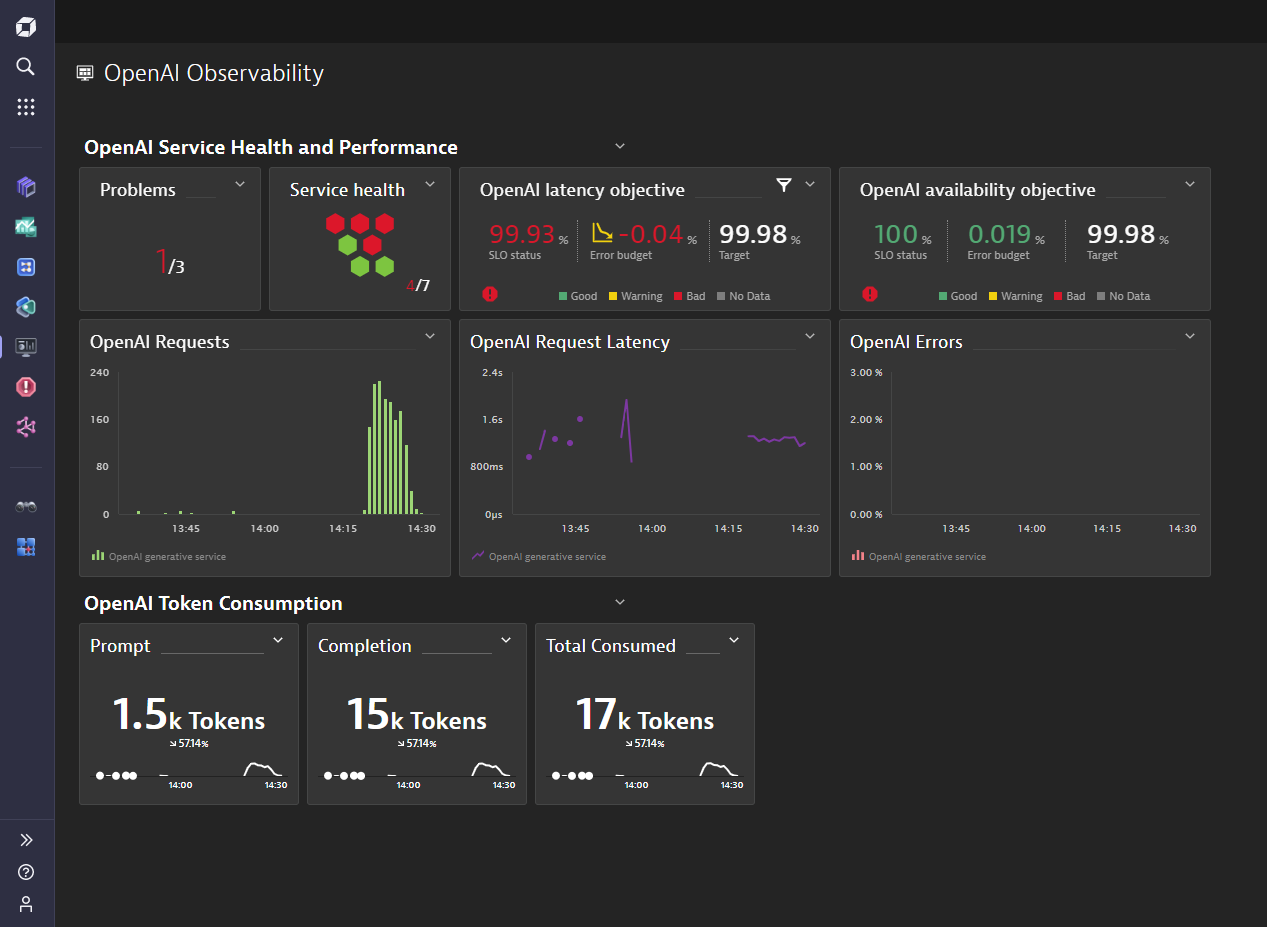
Task: Open the user profile at the sidebar bottom
Action: pyautogui.click(x=25, y=904)
